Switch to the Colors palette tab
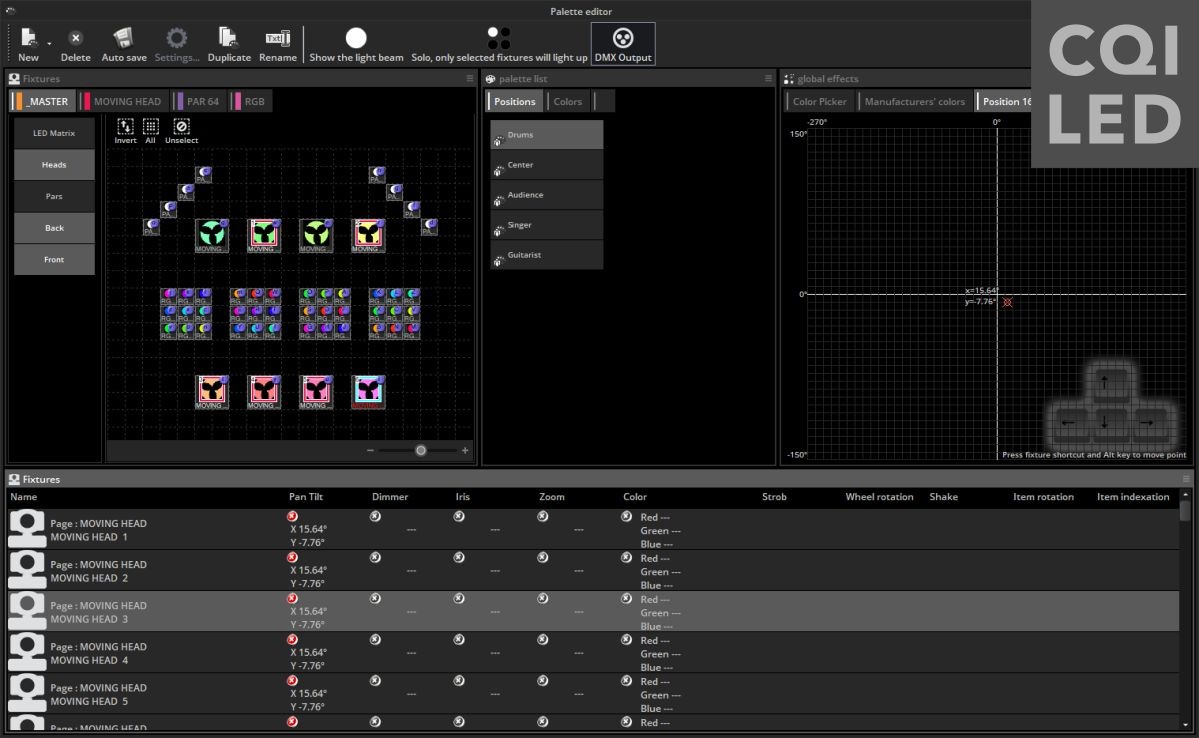This screenshot has width=1199, height=738. click(x=567, y=101)
